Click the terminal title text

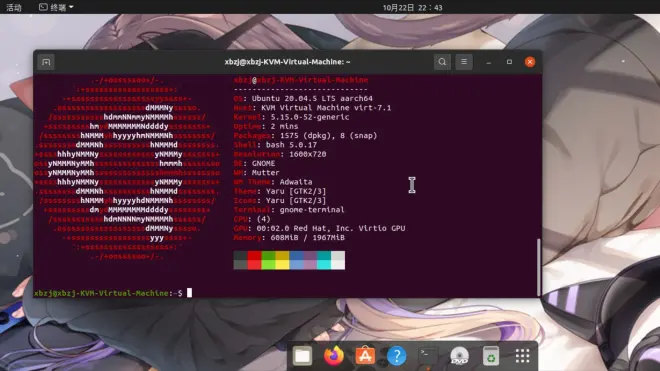click(x=287, y=62)
